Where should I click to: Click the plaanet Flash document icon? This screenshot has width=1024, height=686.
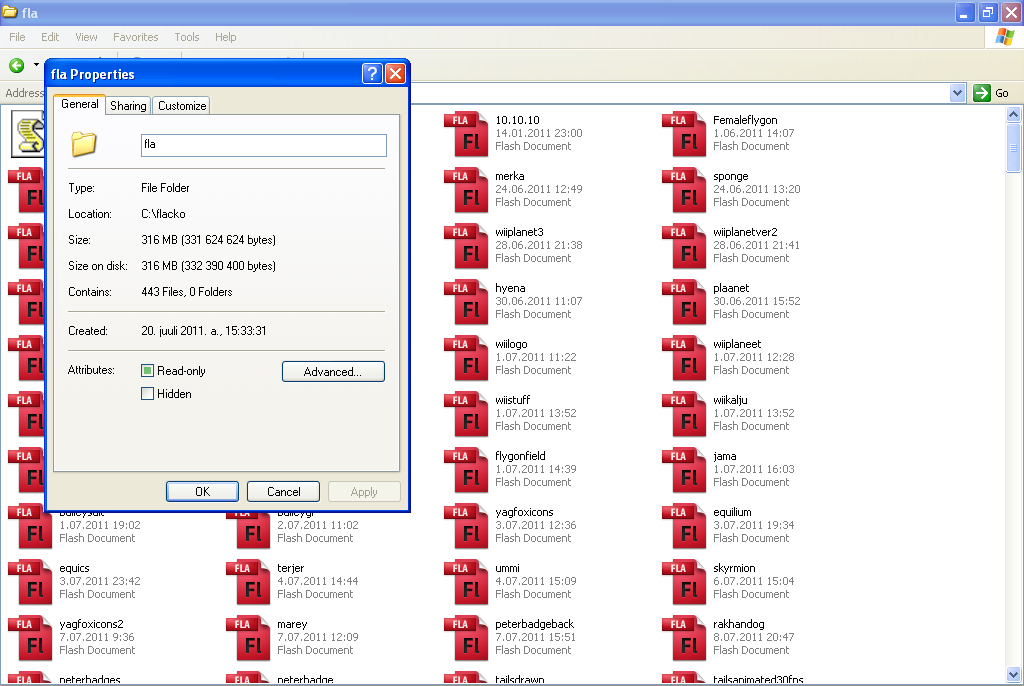click(684, 303)
